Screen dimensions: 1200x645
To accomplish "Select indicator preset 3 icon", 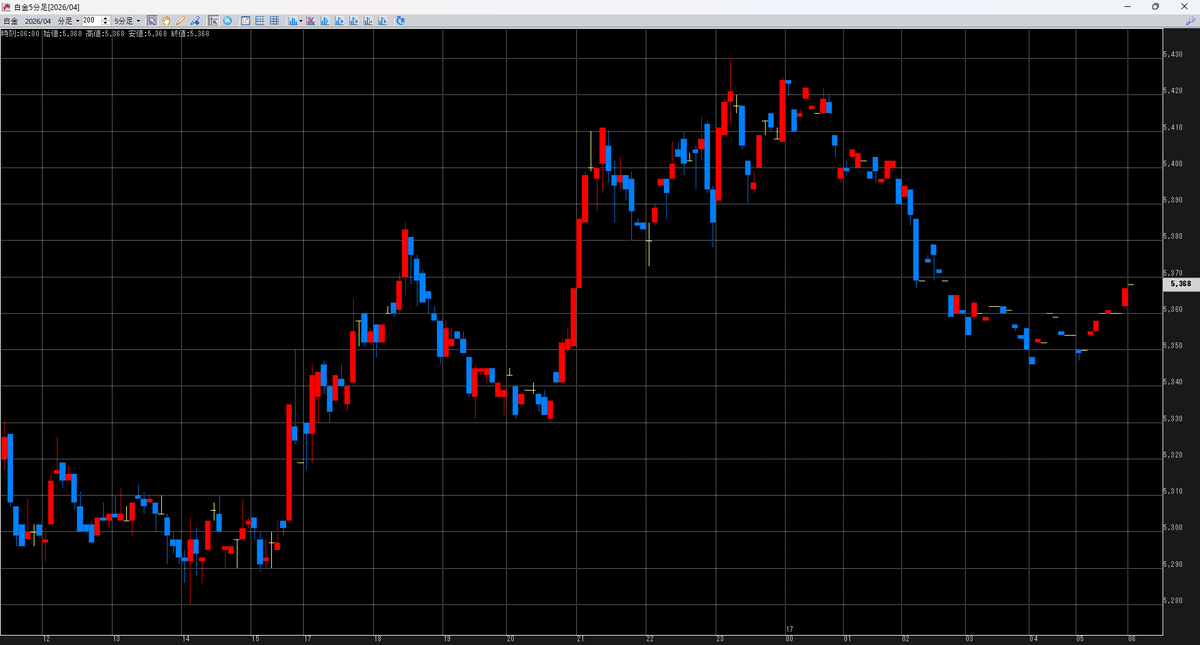I will (353, 20).
